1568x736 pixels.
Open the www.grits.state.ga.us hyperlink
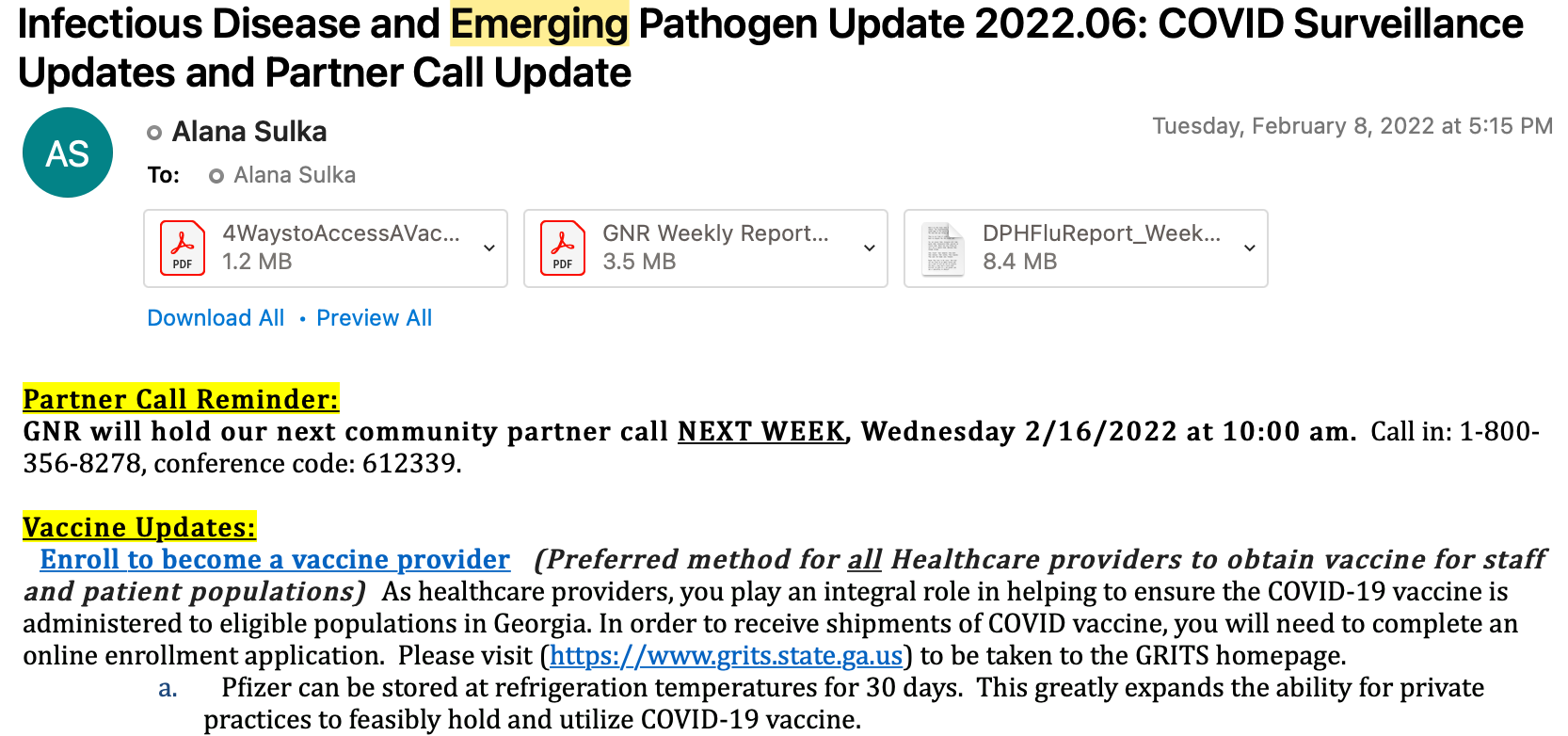[x=726, y=655]
